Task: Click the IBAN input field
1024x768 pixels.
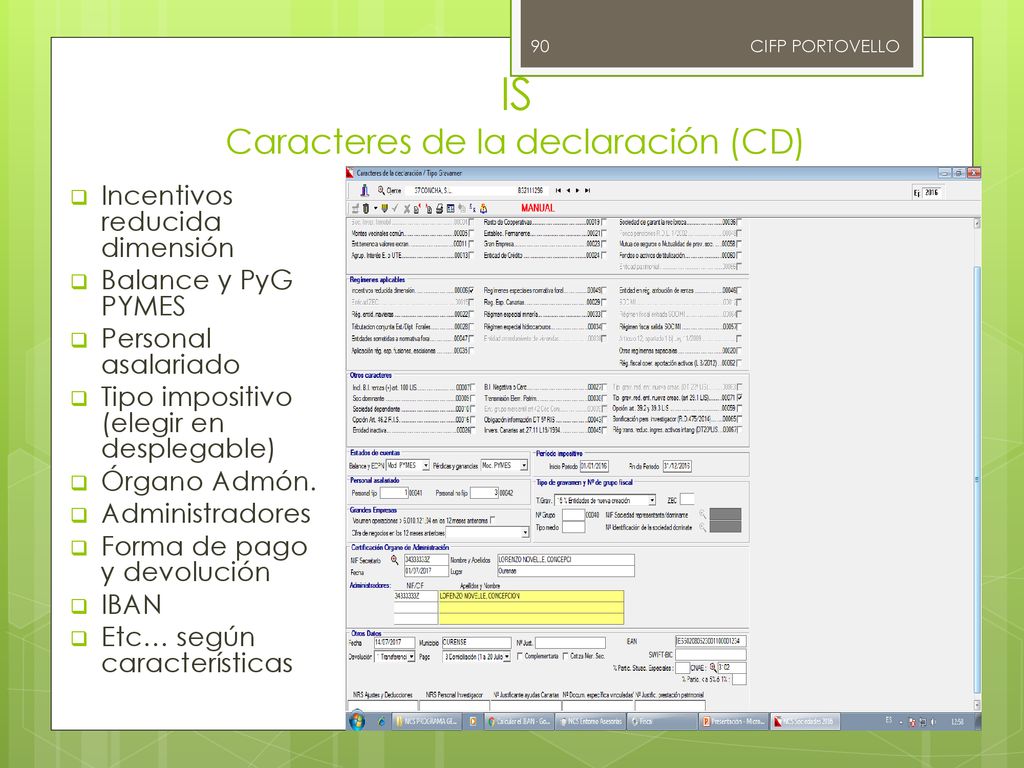Action: [x=711, y=641]
